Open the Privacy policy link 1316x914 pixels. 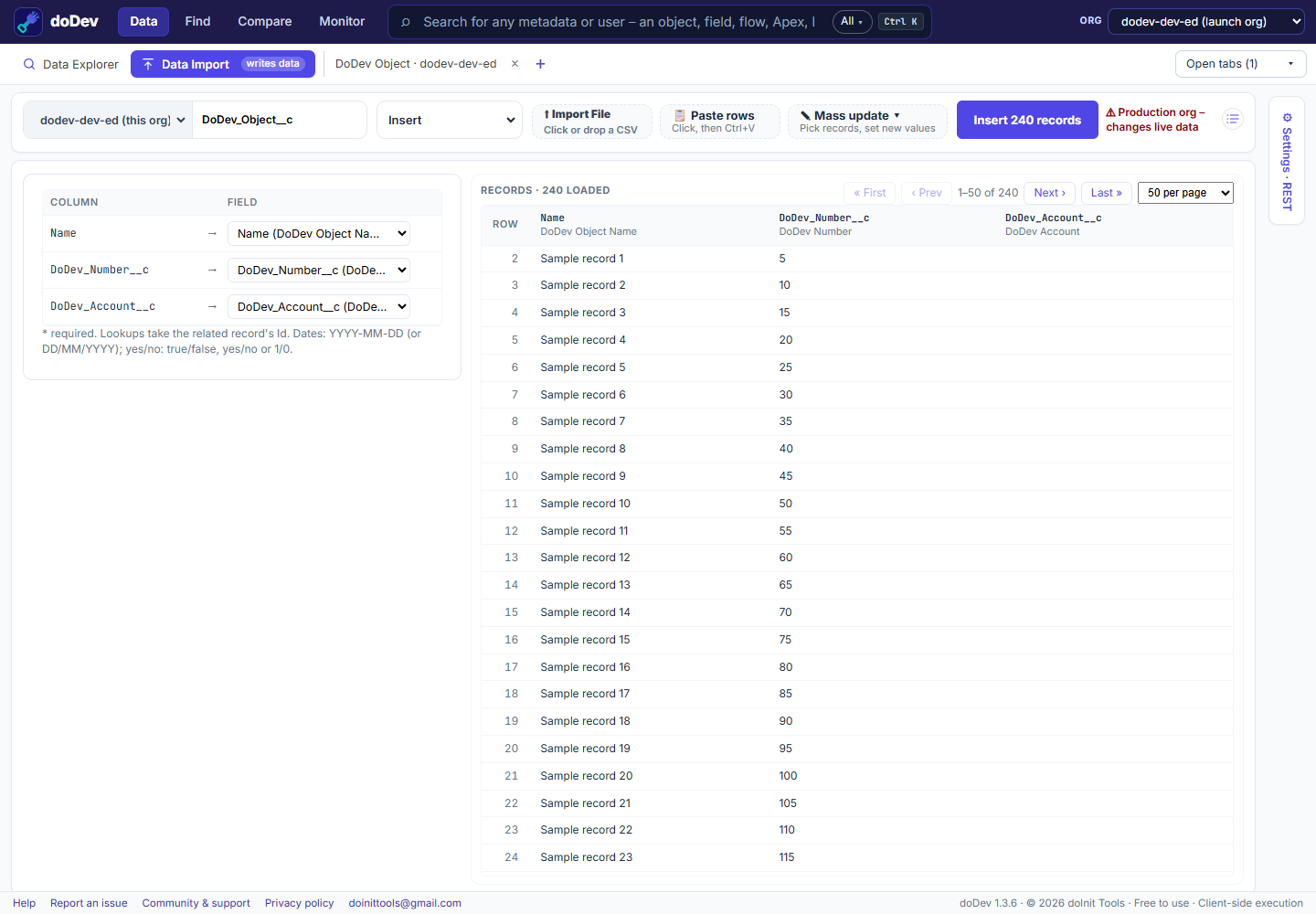300,903
